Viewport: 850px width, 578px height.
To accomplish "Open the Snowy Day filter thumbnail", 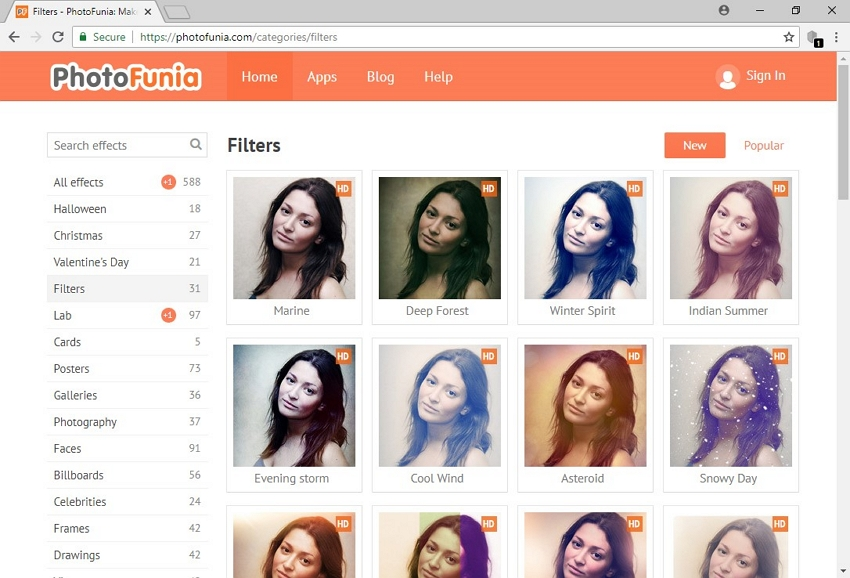I will click(729, 405).
